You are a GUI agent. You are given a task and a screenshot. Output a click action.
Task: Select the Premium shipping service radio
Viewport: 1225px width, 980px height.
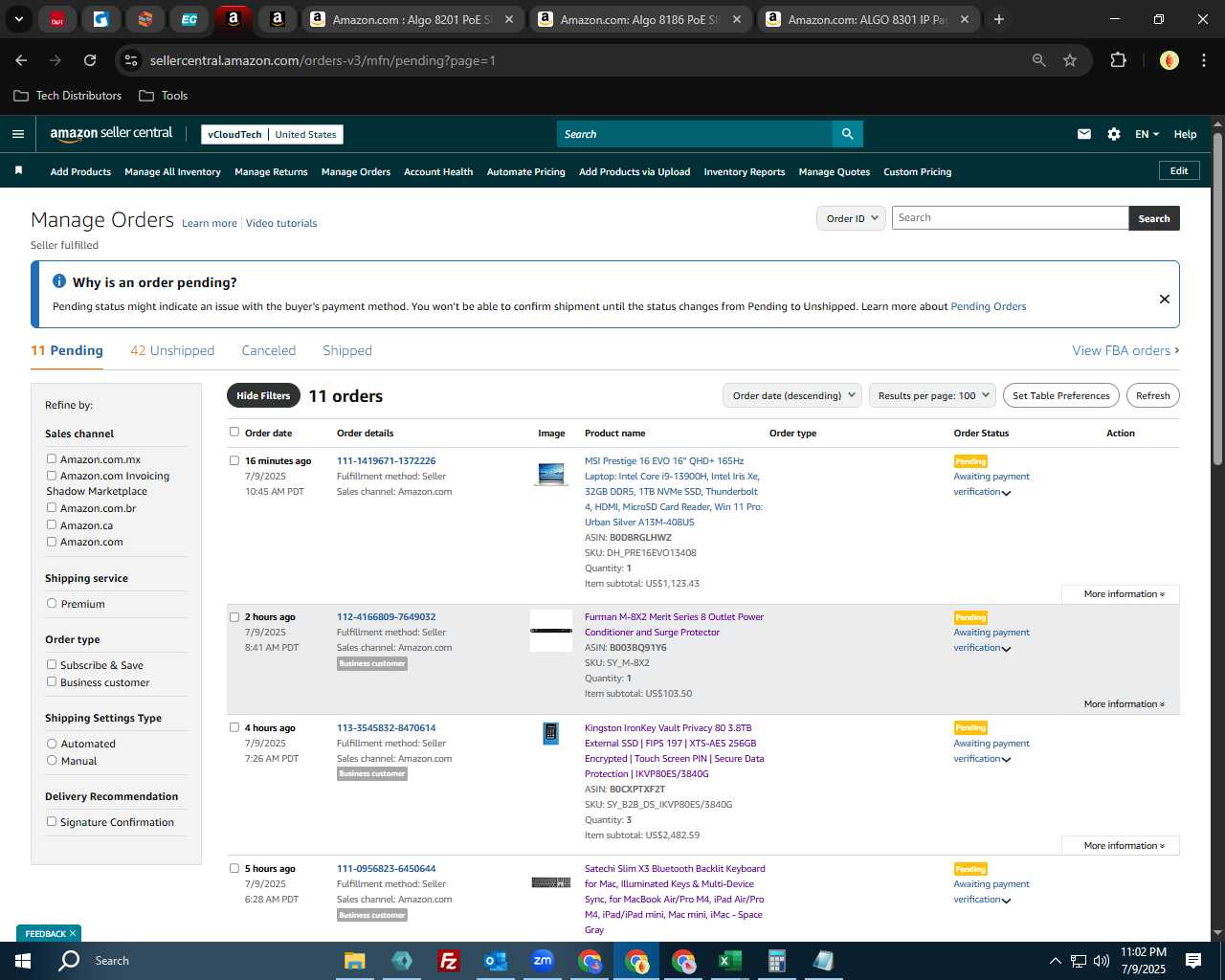pyautogui.click(x=52, y=603)
